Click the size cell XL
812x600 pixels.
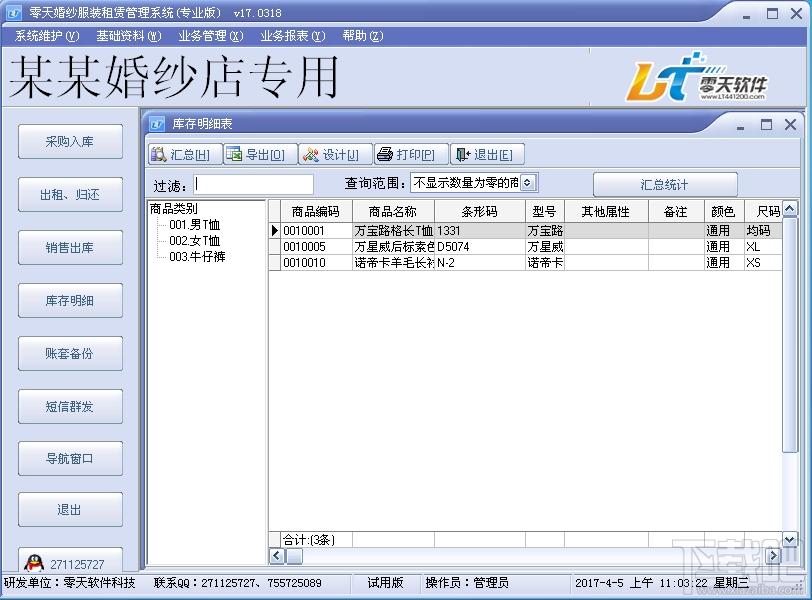pyautogui.click(x=763, y=246)
